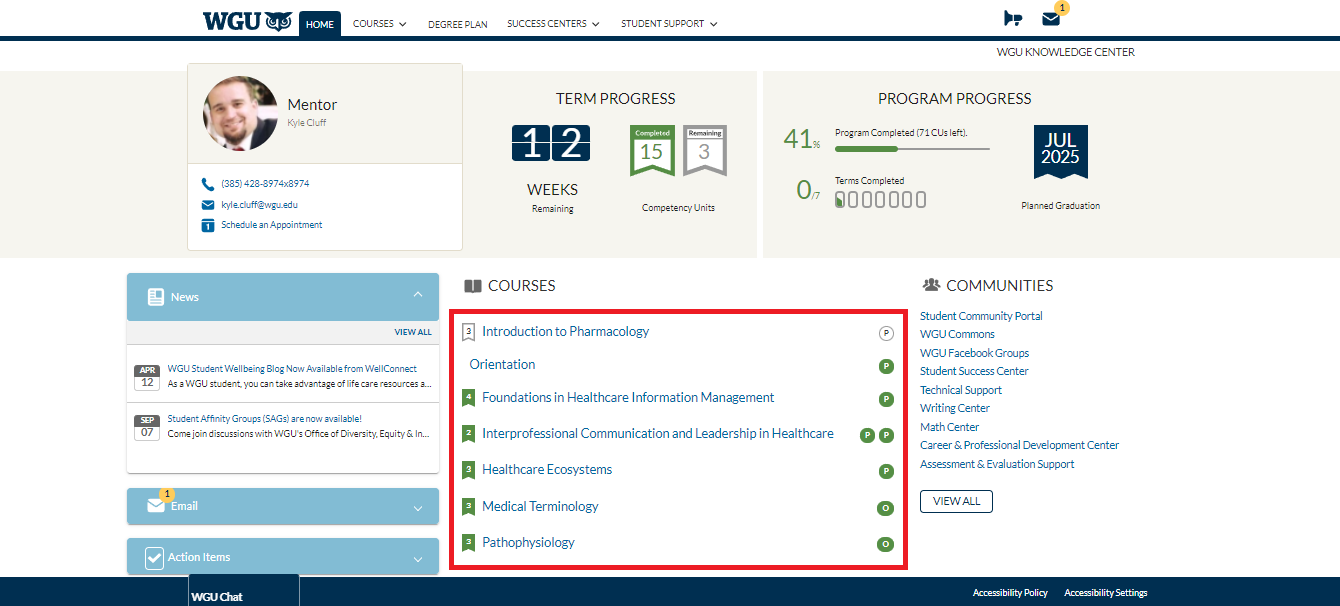
Task: Call mentor via the (385) 428-8974x8974 link
Action: coord(265,184)
